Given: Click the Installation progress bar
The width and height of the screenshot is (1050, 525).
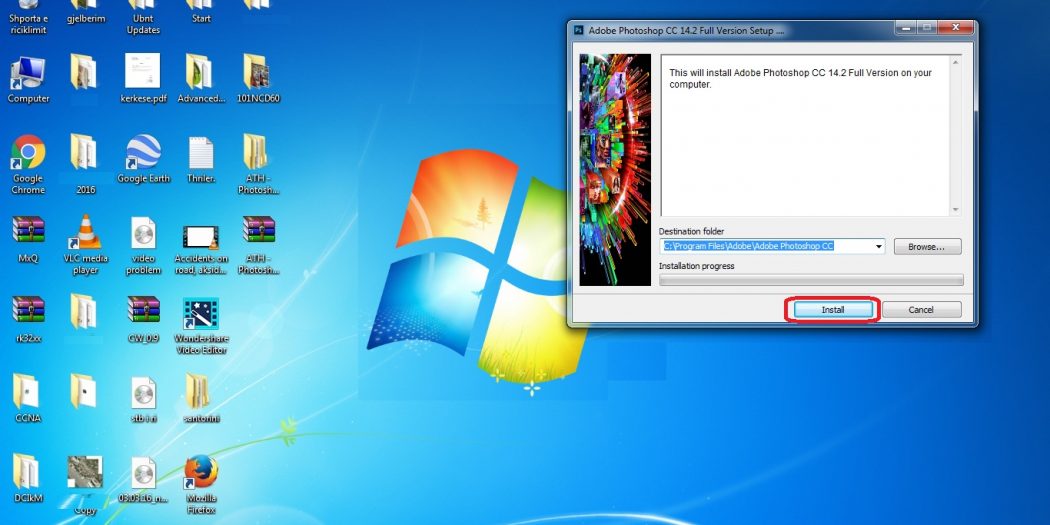Looking at the screenshot, I should click(x=811, y=280).
